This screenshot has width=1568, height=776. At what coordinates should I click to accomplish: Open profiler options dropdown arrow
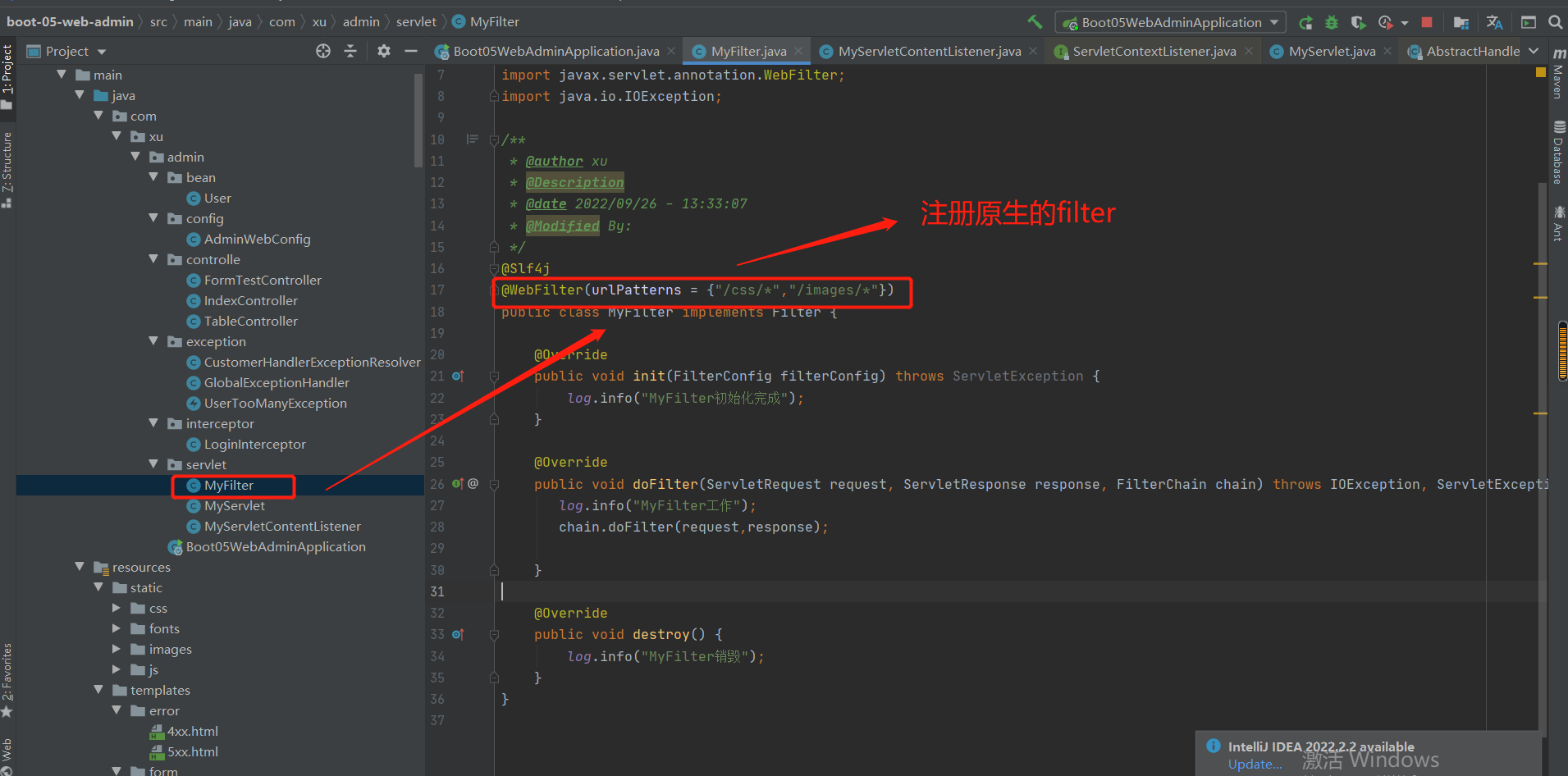1405,23
